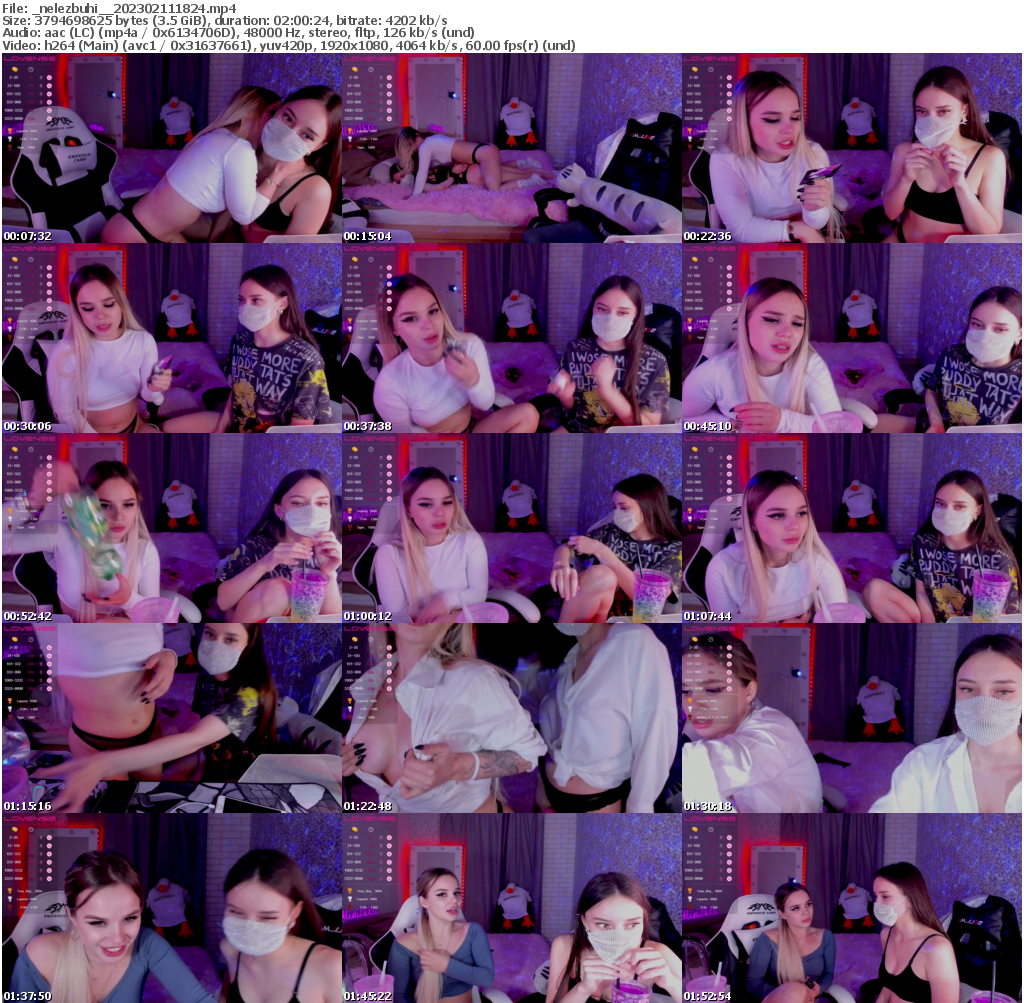The height and width of the screenshot is (1003, 1024).
Task: Select the thumbnail at 00:37:38
Action: (511, 338)
